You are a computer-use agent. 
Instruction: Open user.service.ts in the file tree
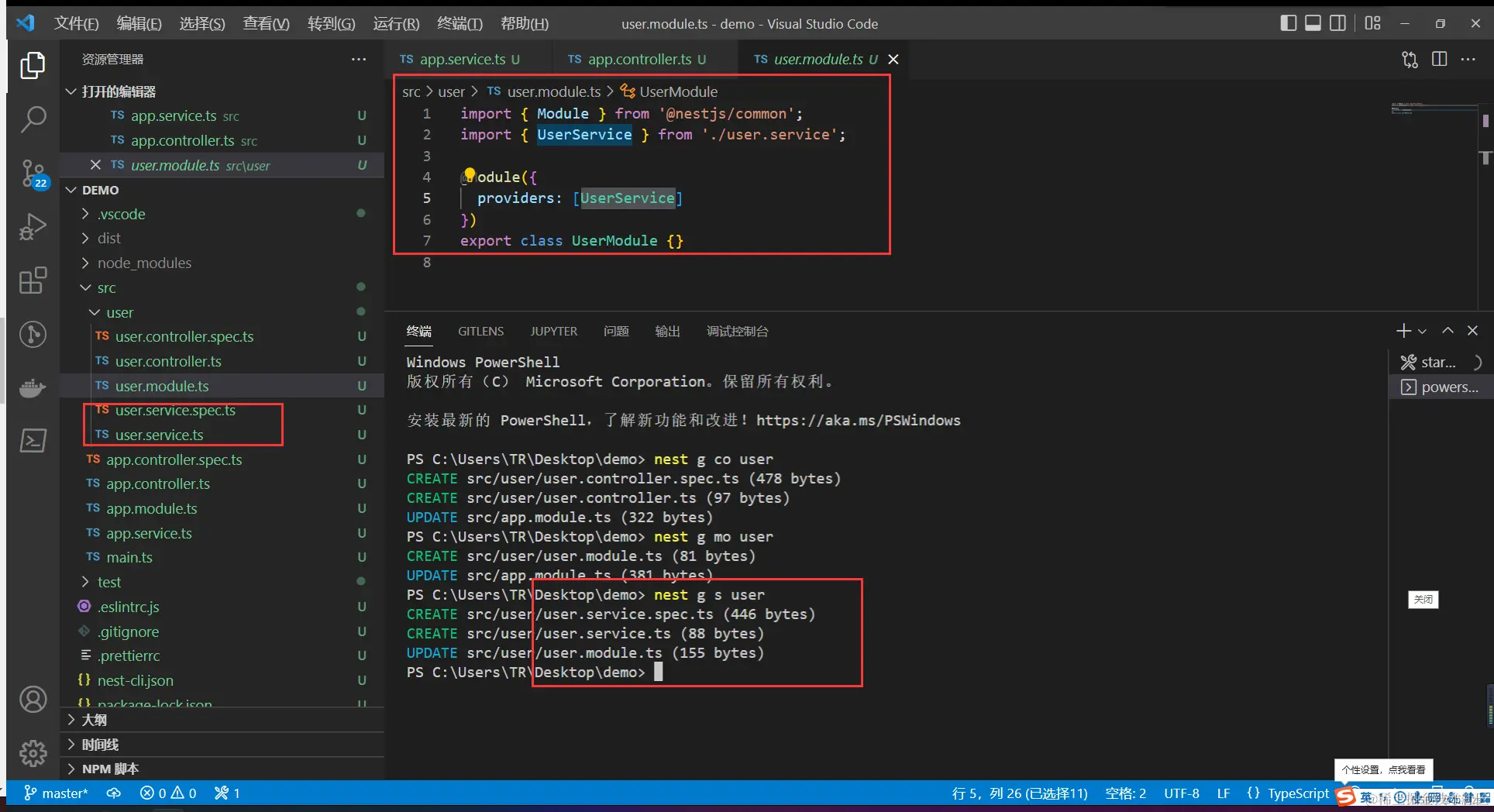pyautogui.click(x=222, y=435)
